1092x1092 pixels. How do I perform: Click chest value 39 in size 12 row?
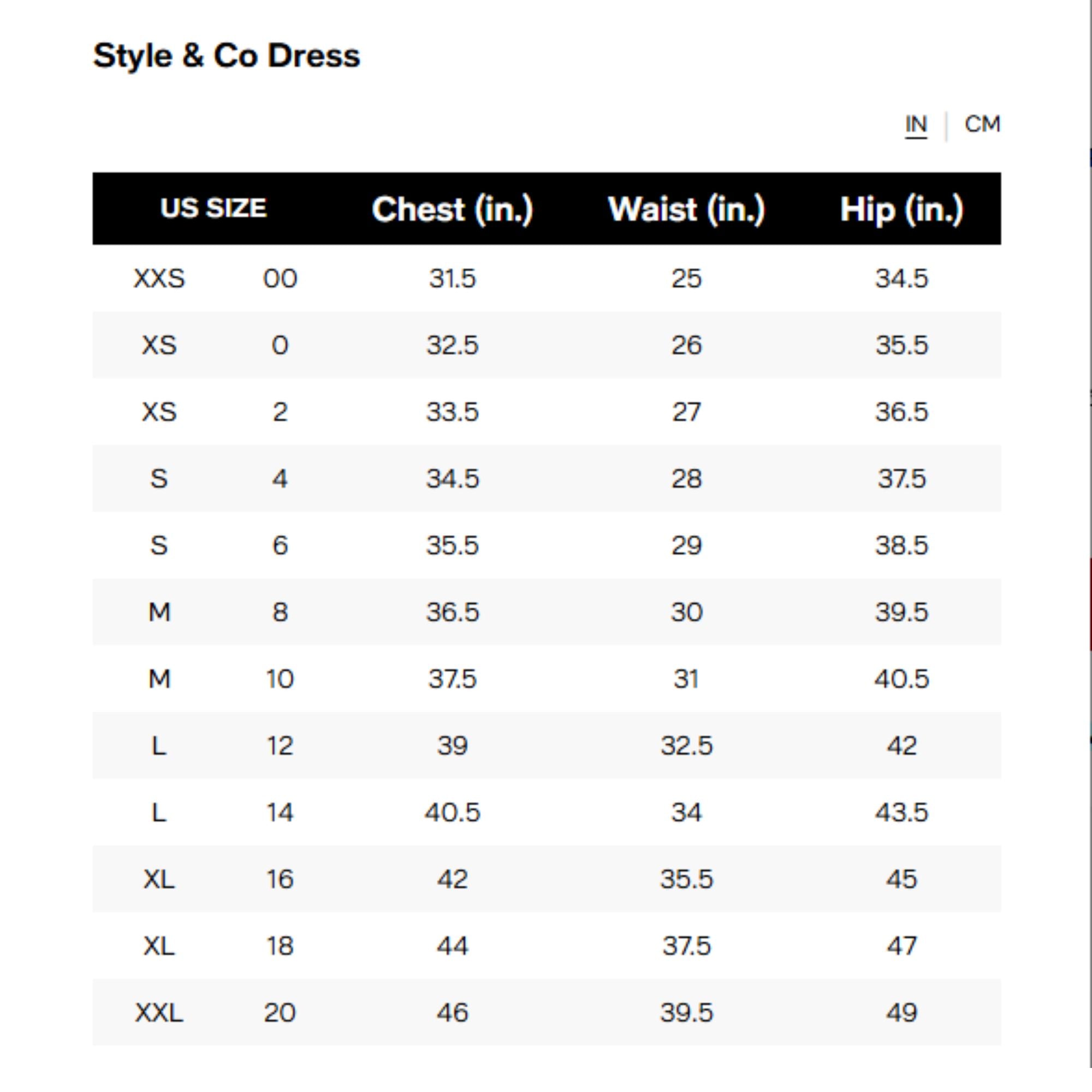452,745
